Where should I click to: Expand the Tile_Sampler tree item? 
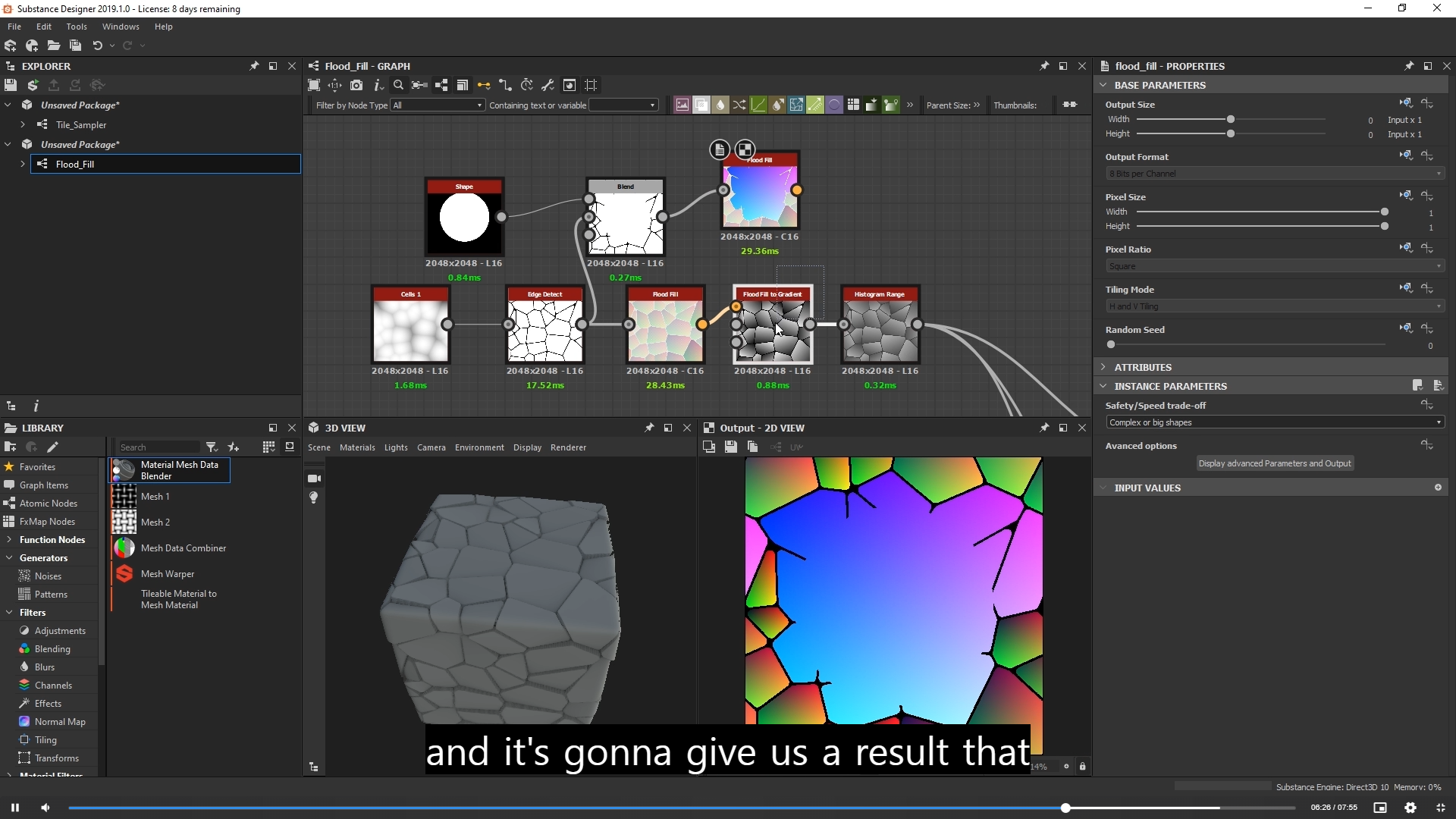click(23, 124)
